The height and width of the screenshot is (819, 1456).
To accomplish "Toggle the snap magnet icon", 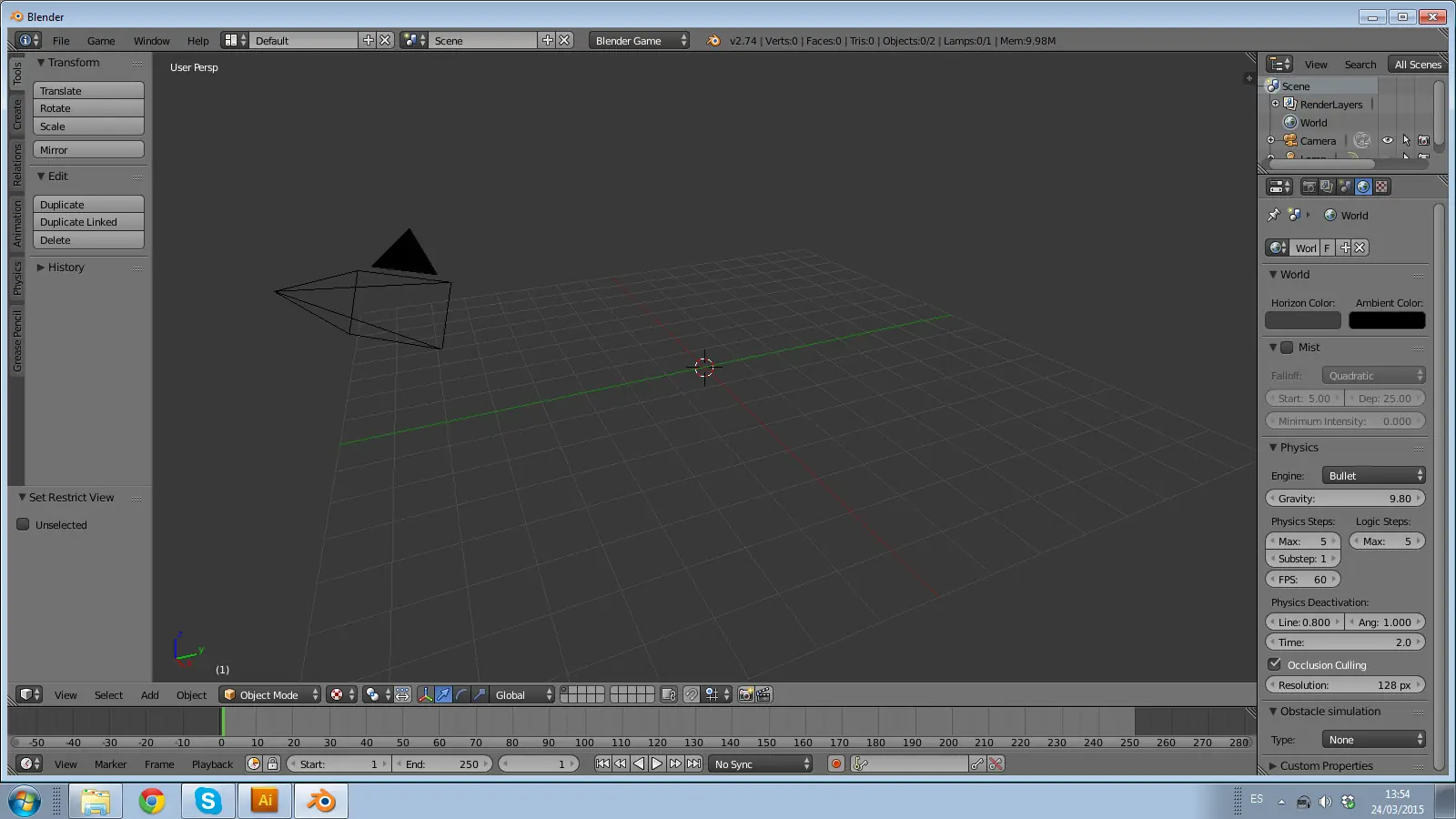I will point(692,694).
